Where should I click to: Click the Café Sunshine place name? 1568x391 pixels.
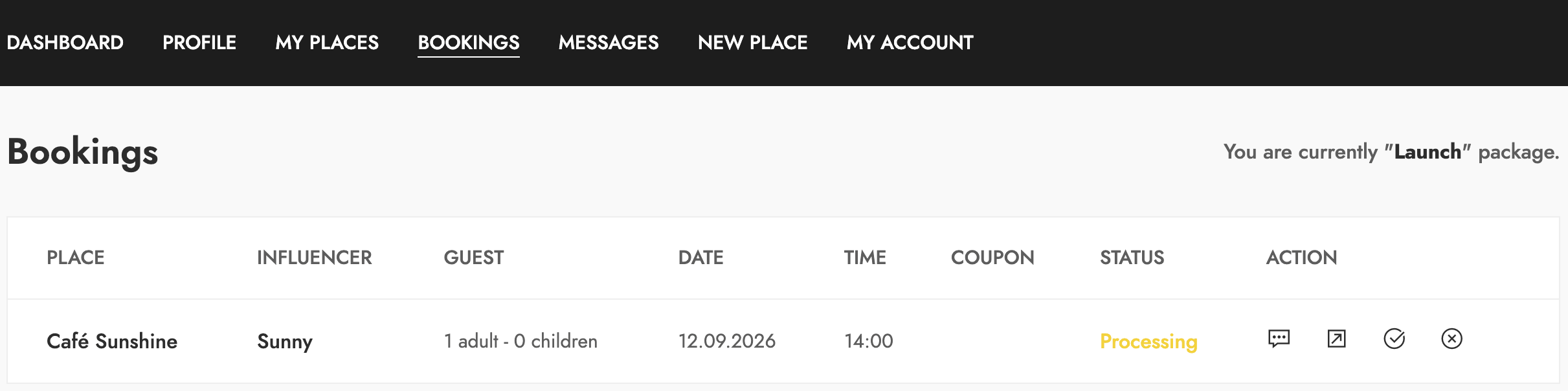112,341
